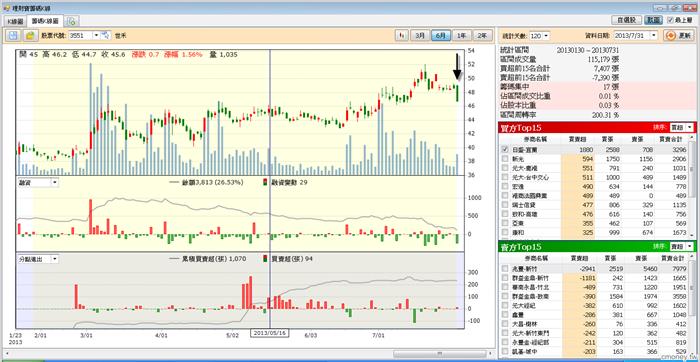This screenshot has height=362, width=700.
Task: Select the 亞東 buyer row name
Action: click(518, 224)
